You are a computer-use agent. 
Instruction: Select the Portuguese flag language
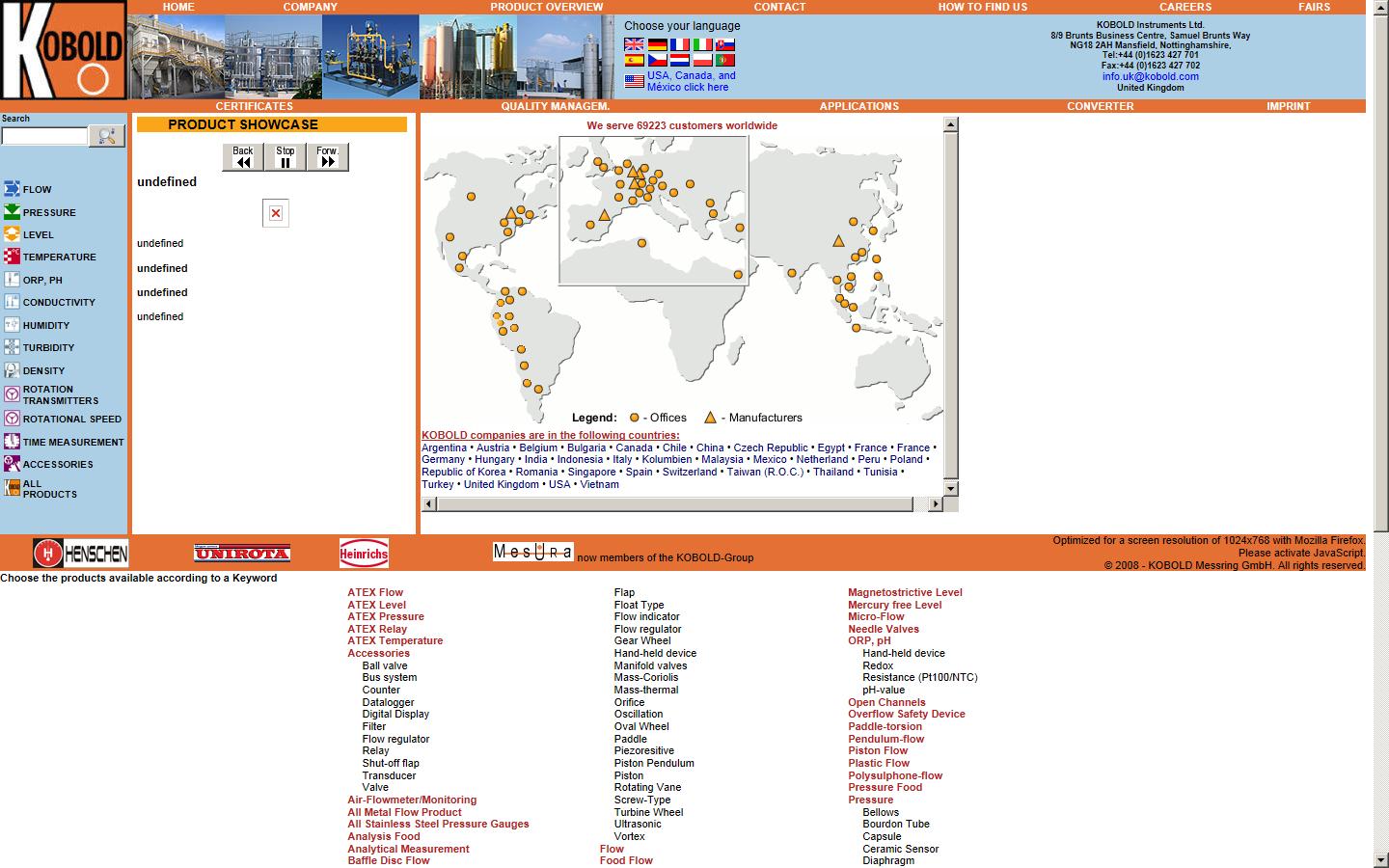[725, 60]
